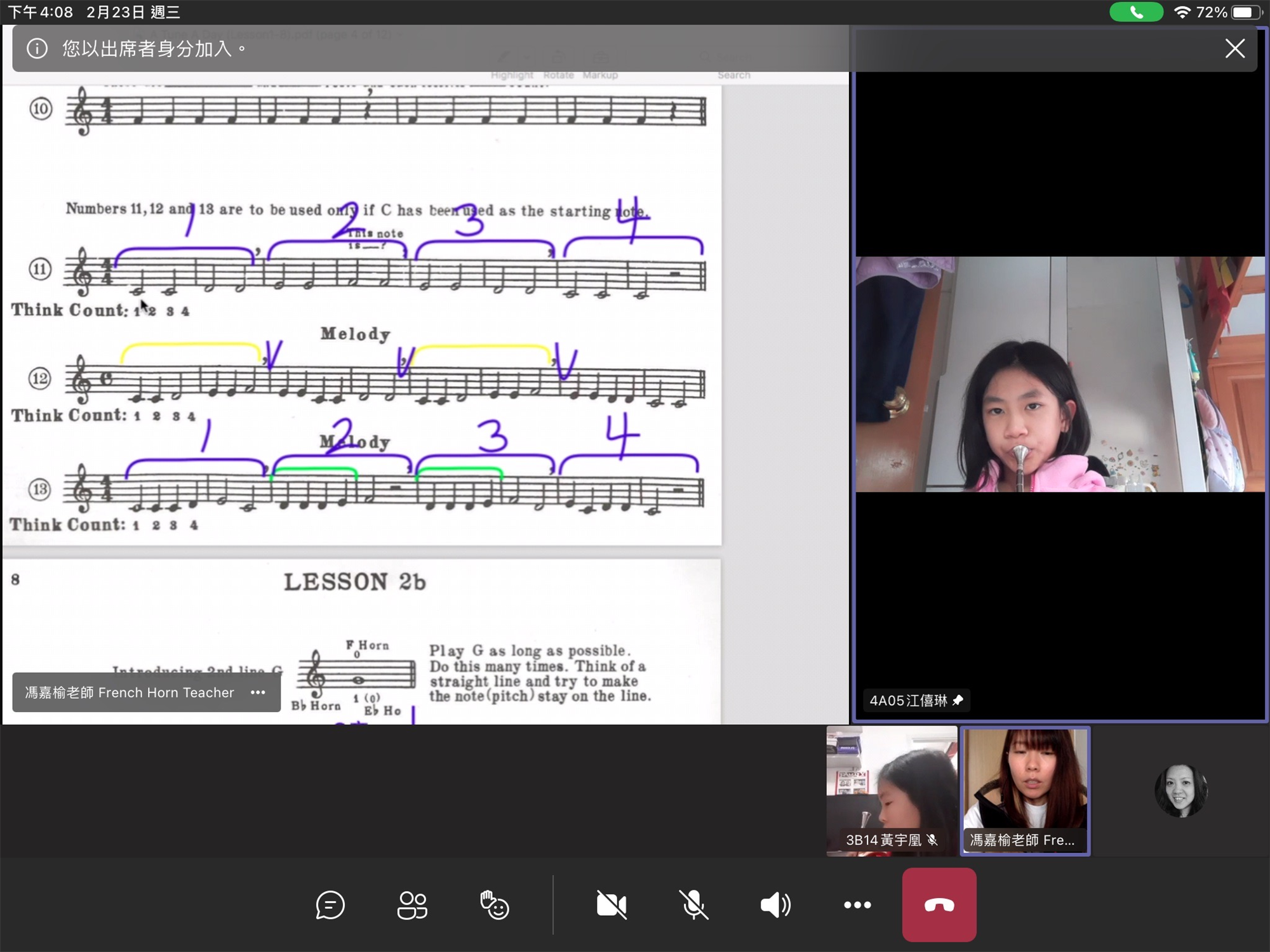
Task: Tap the Wi-Fi status icon
Action: (1182, 12)
